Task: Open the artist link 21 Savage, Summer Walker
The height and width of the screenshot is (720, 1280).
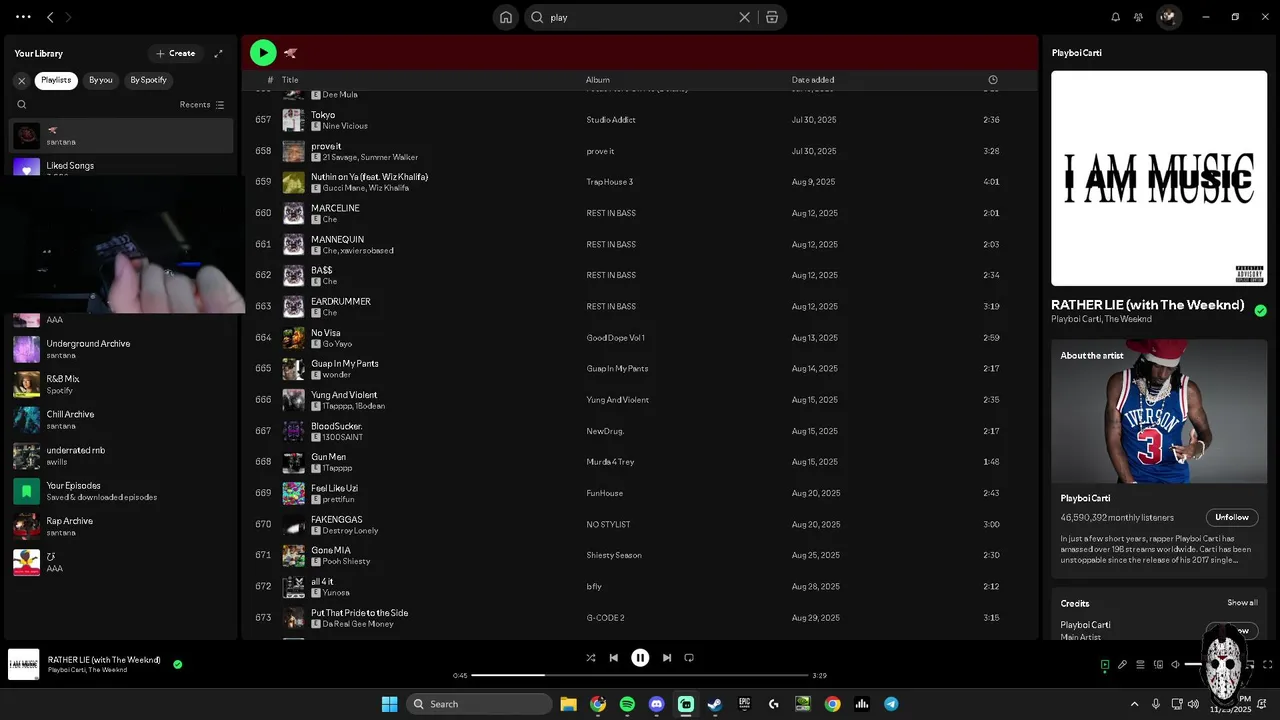Action: pyautogui.click(x=370, y=157)
